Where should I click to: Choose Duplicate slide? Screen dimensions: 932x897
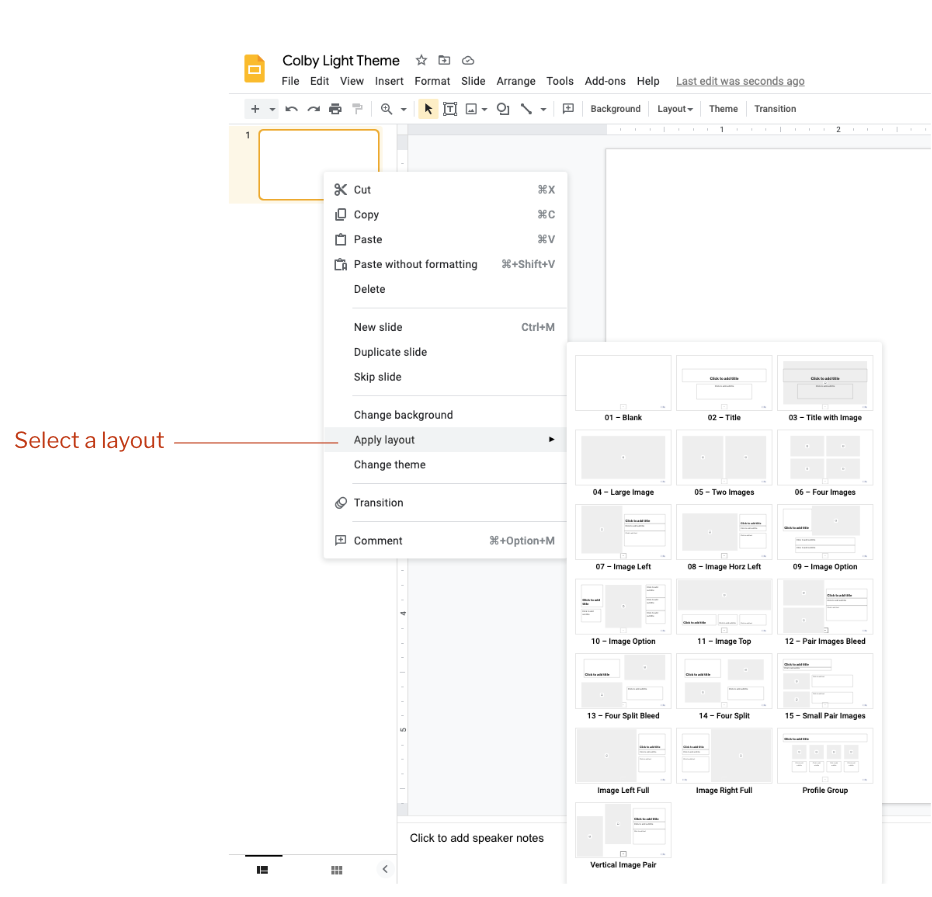[x=445, y=352]
